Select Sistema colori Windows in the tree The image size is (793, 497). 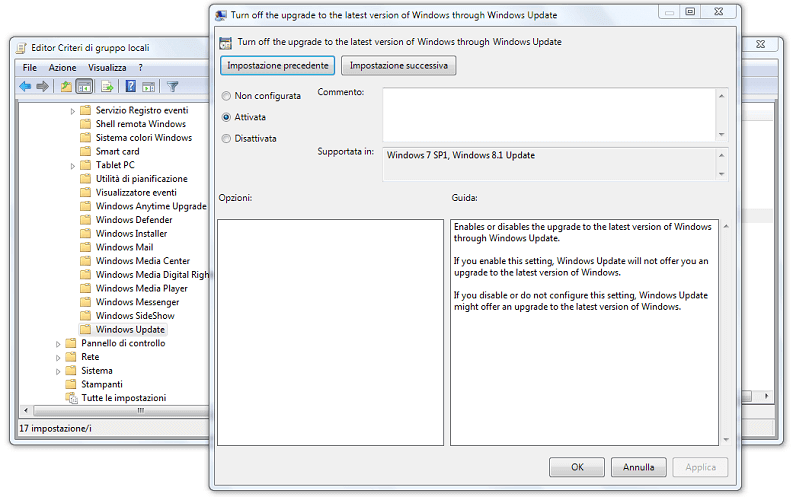[144, 138]
